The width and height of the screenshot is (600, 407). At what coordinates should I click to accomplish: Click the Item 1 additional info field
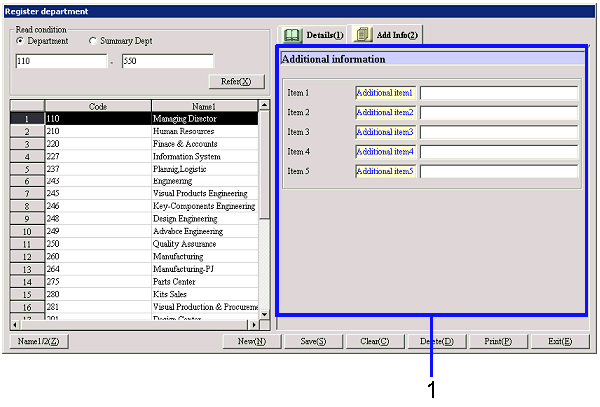coord(498,93)
